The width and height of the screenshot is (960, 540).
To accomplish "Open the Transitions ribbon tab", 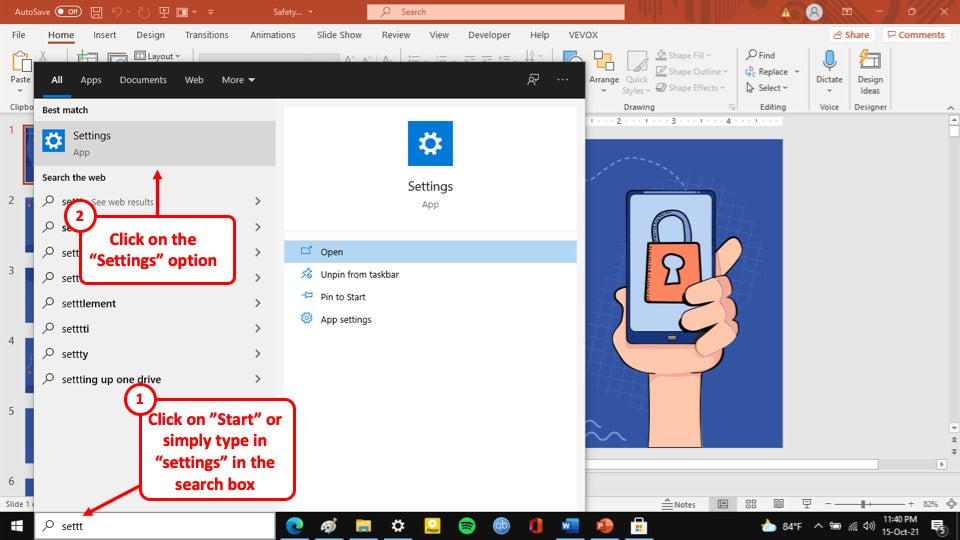I will tap(206, 35).
